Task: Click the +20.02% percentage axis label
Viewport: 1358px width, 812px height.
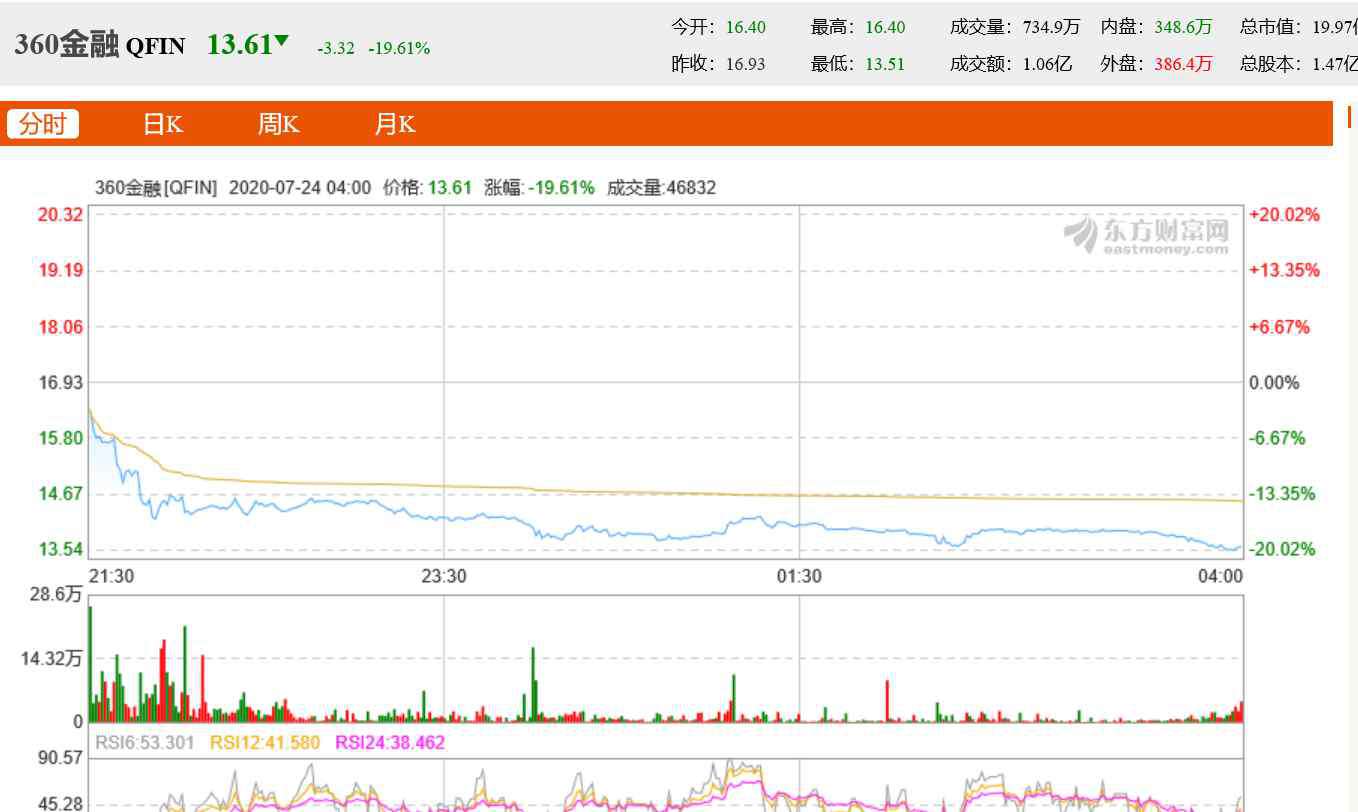Action: [x=1284, y=215]
